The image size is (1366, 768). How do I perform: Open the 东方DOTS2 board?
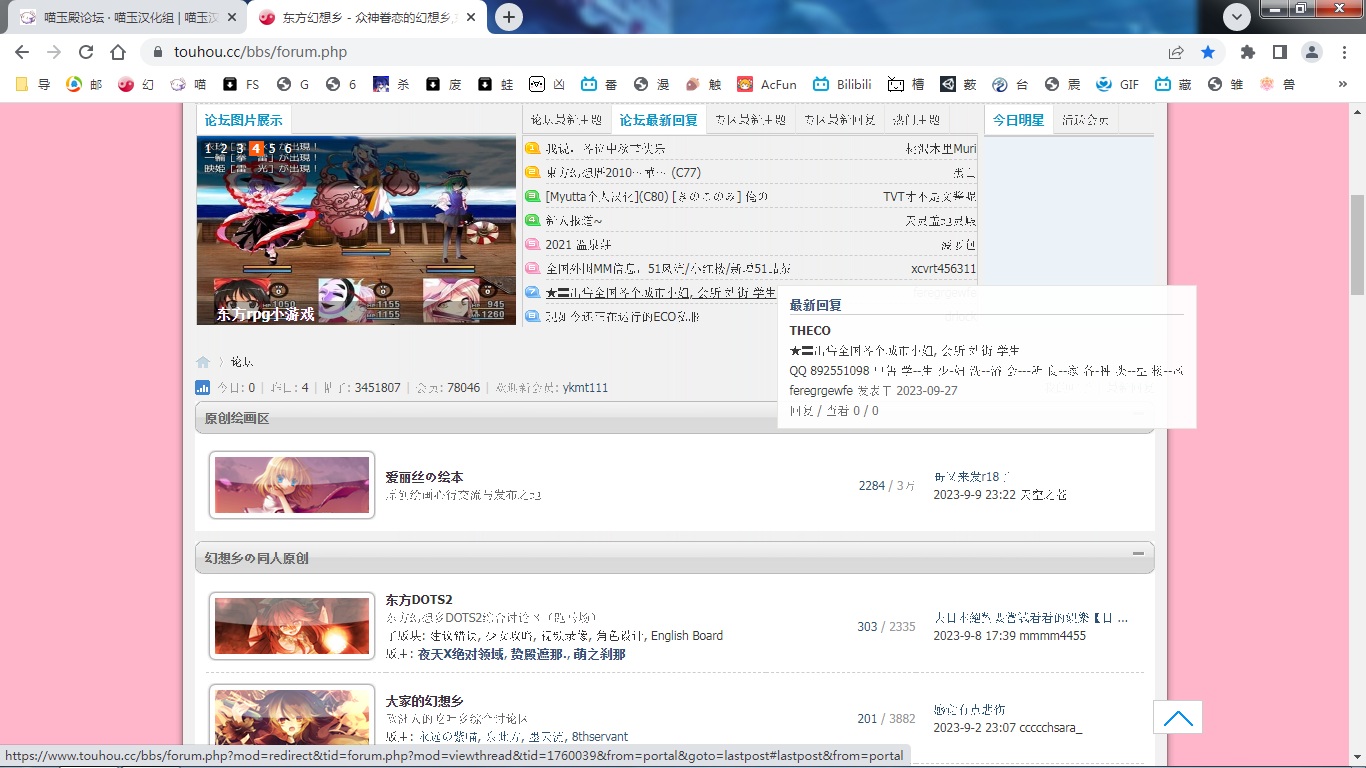tap(419, 600)
